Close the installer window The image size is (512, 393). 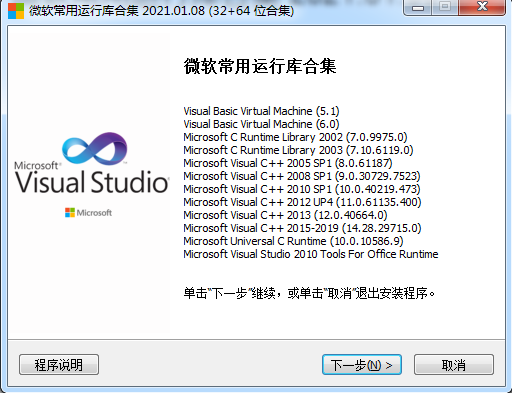coord(482,7)
